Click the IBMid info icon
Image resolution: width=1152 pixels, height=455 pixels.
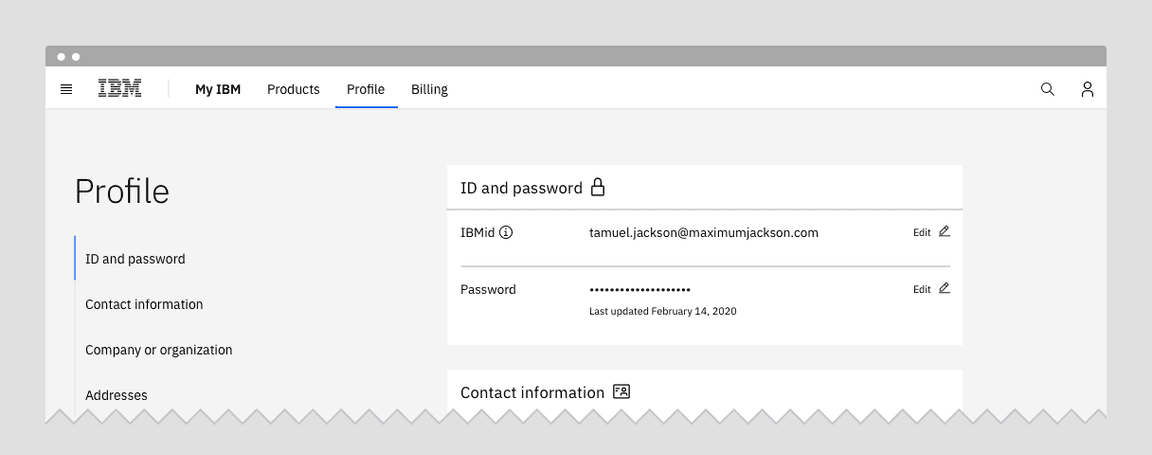coord(506,233)
